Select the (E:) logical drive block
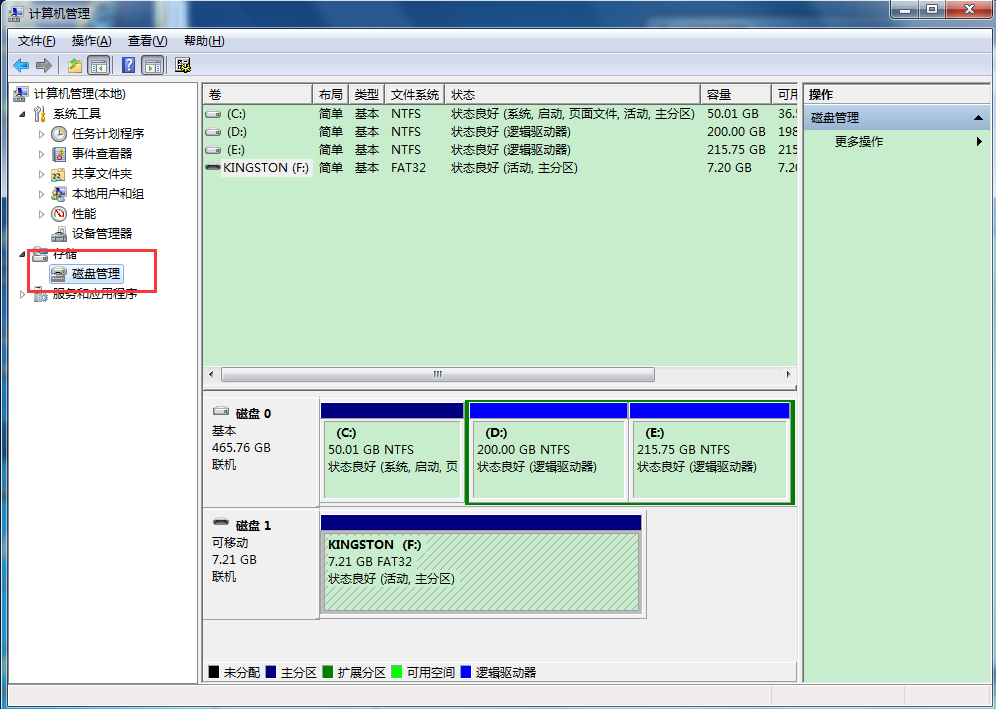This screenshot has height=709, width=996. pyautogui.click(x=710, y=452)
